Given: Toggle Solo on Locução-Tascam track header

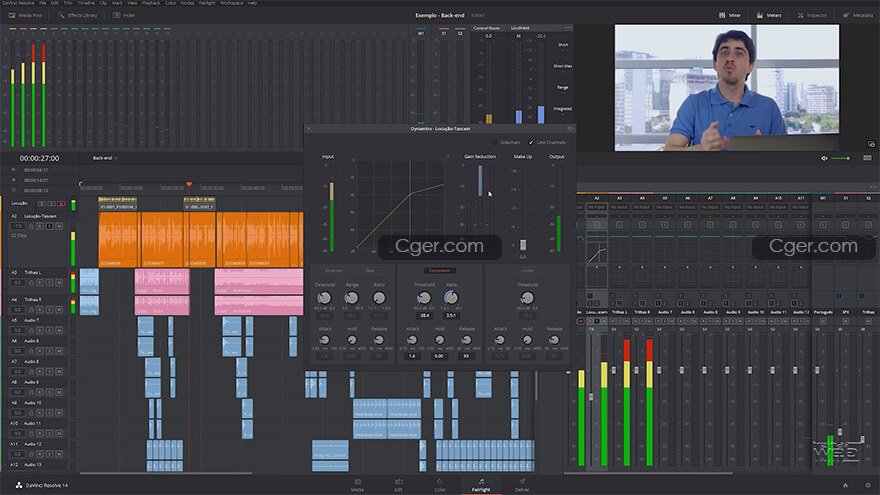Looking at the screenshot, I should pyautogui.click(x=49, y=226).
